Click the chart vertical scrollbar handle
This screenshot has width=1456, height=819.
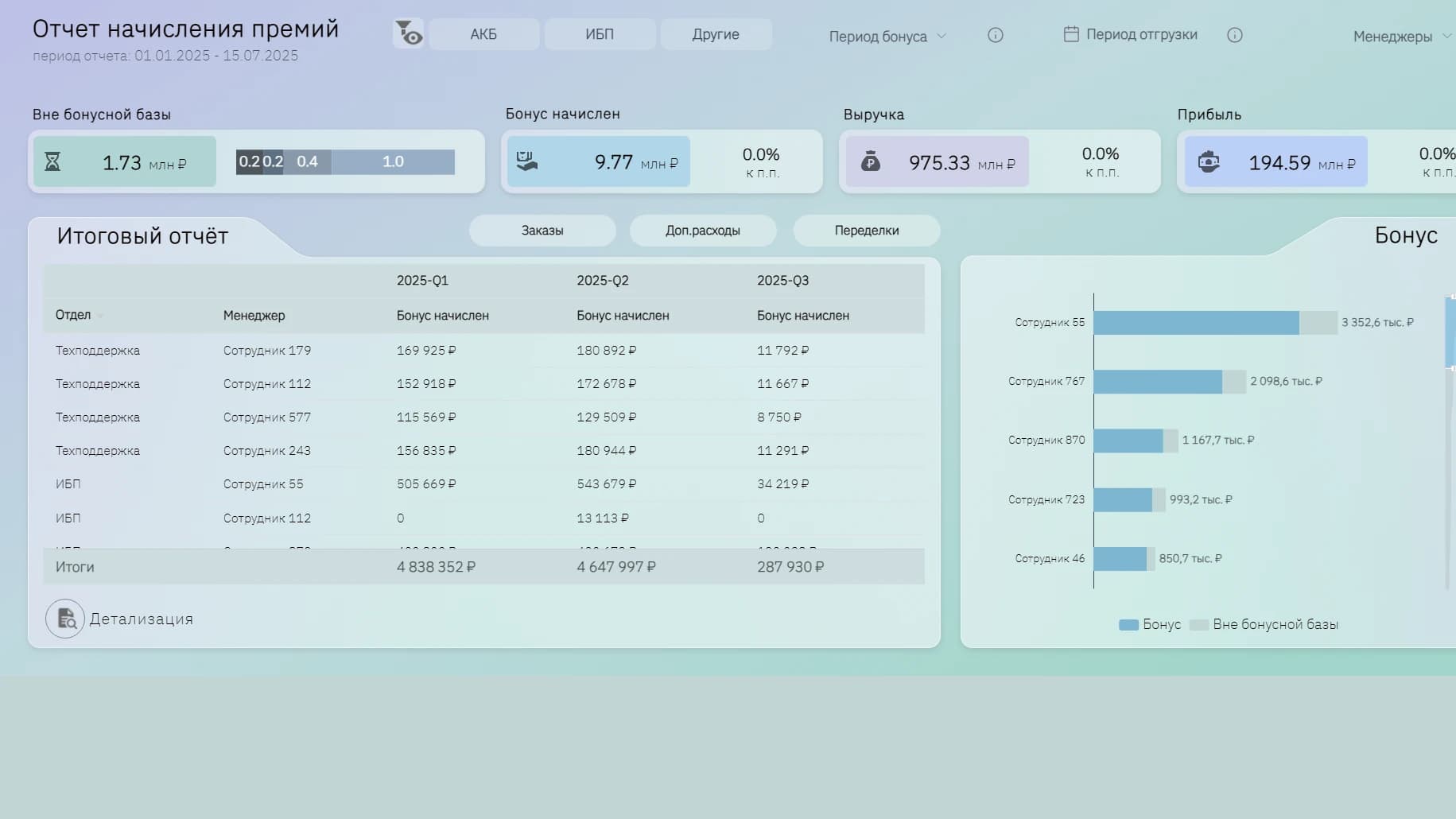(x=1450, y=332)
